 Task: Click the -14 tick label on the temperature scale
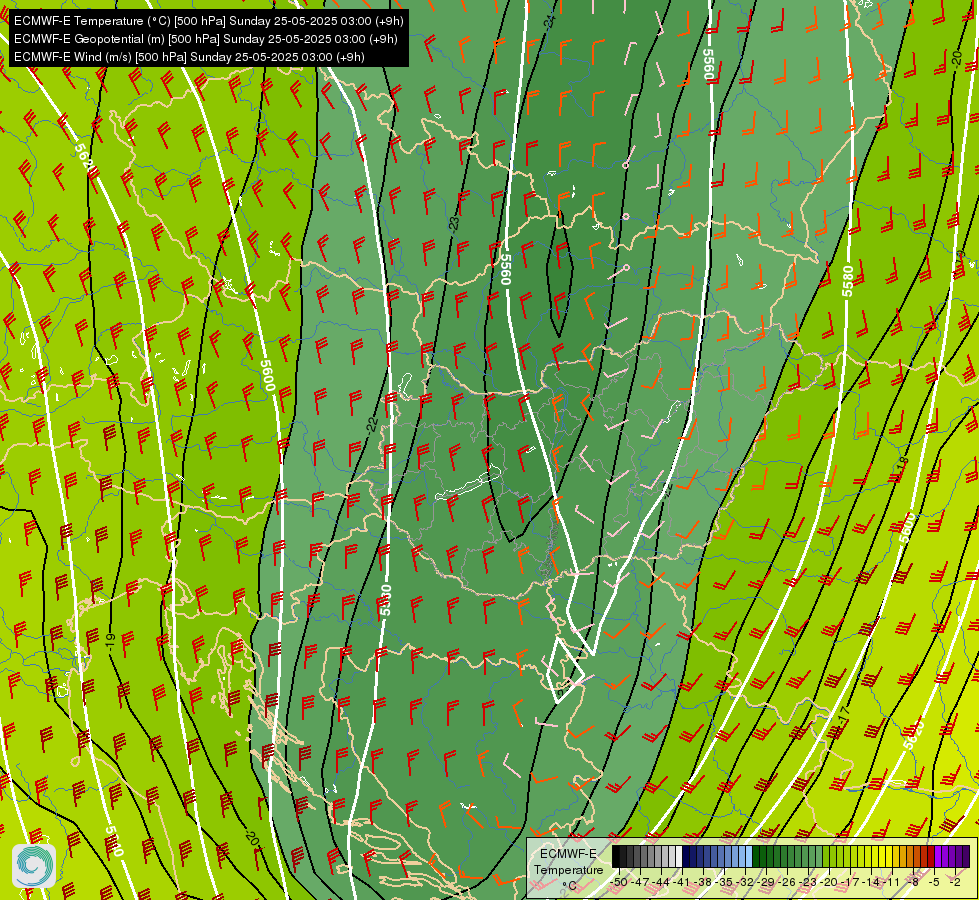tap(871, 882)
